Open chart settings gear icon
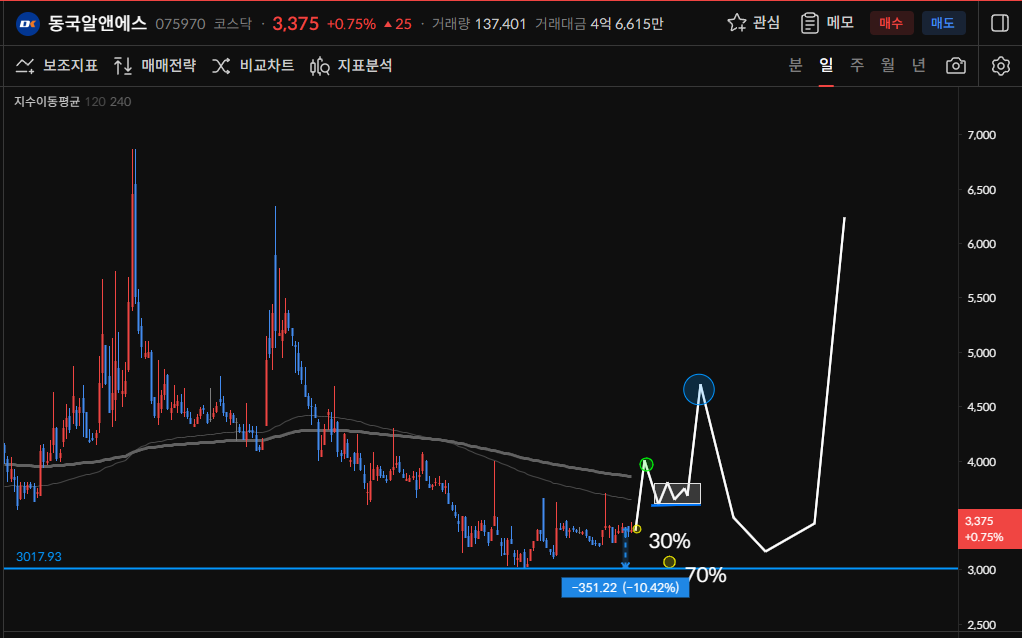 (x=1000, y=66)
